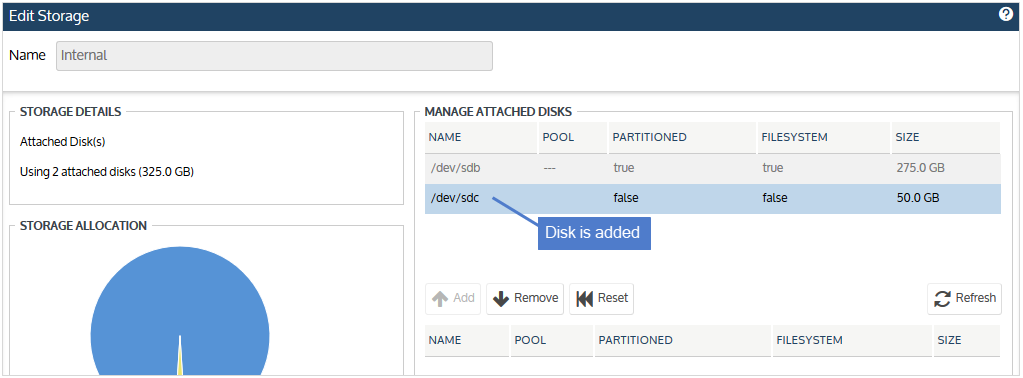Click the Edit Storage title text
Viewport: 1023px width, 378px height.
[49, 16]
